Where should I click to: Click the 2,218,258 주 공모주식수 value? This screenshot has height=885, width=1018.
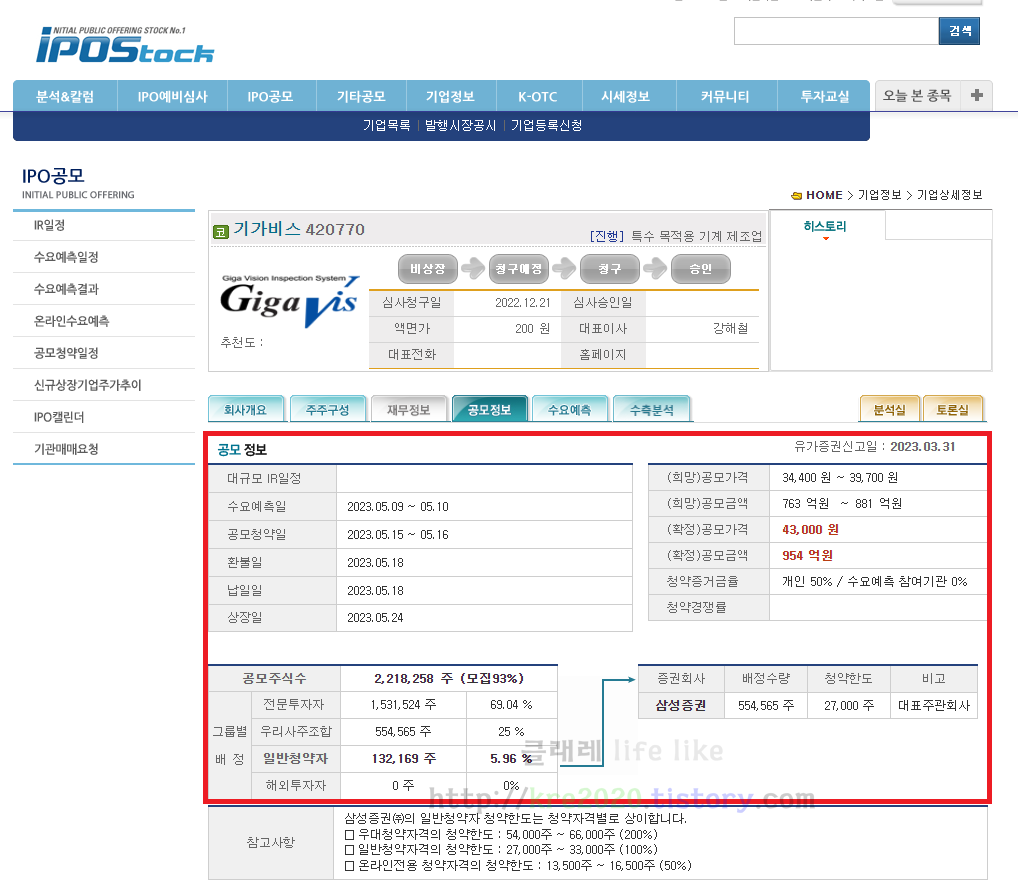pyautogui.click(x=449, y=679)
